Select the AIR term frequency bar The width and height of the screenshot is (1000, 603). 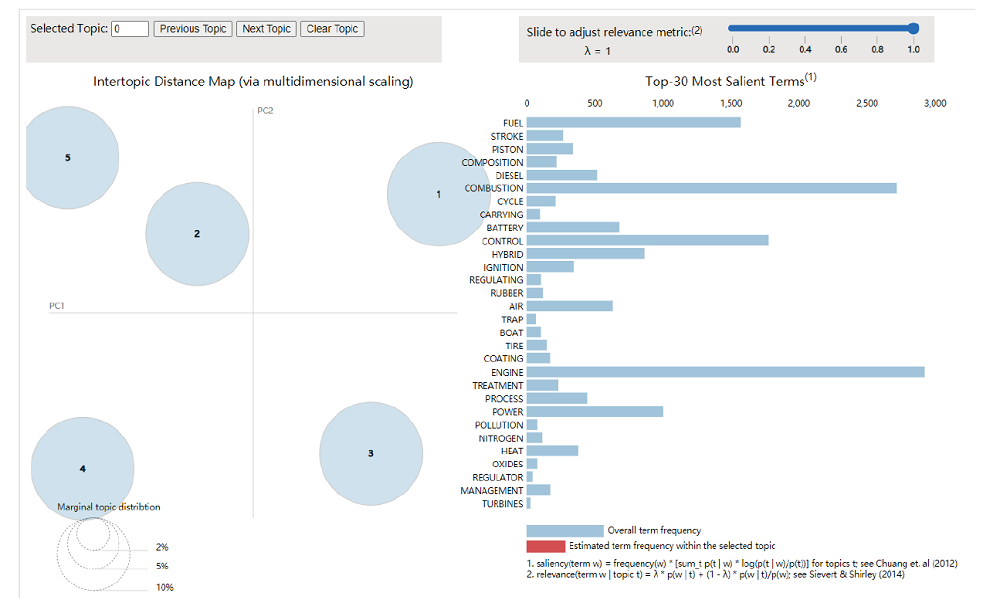coord(569,306)
